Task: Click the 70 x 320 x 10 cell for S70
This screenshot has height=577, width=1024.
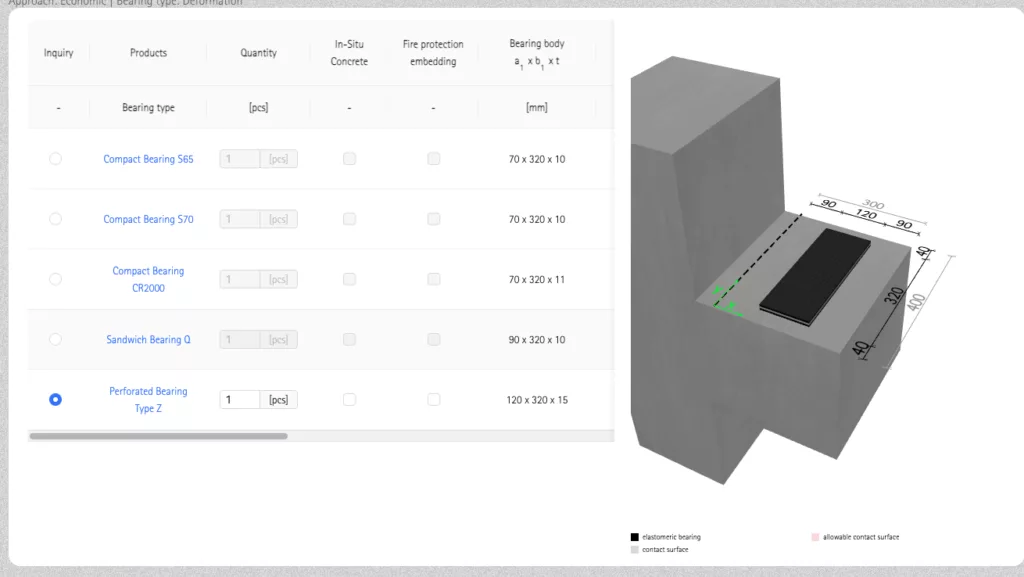Action: click(537, 219)
